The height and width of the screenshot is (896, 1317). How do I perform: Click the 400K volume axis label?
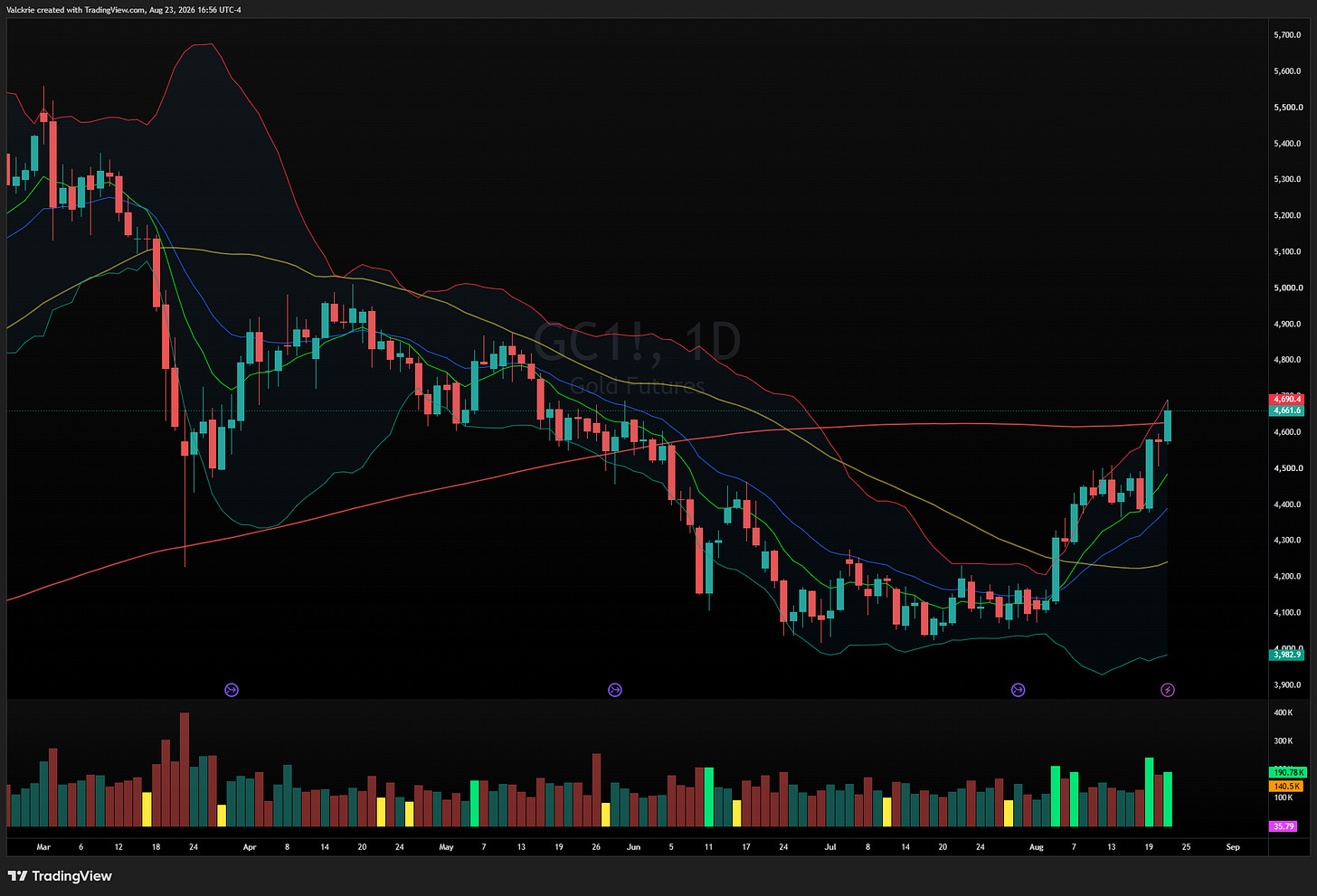1283,713
